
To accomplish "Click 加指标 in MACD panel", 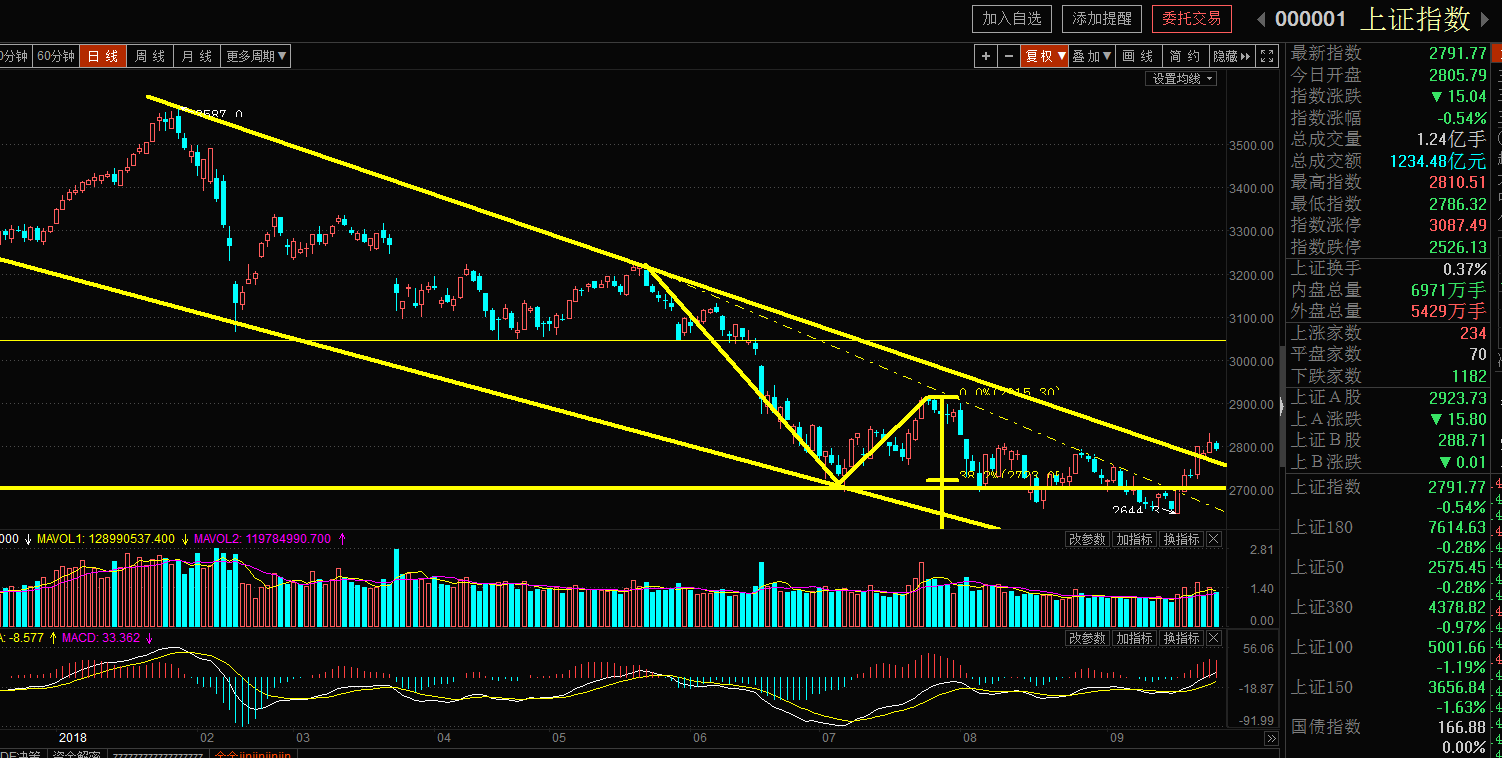I will 1135,638.
